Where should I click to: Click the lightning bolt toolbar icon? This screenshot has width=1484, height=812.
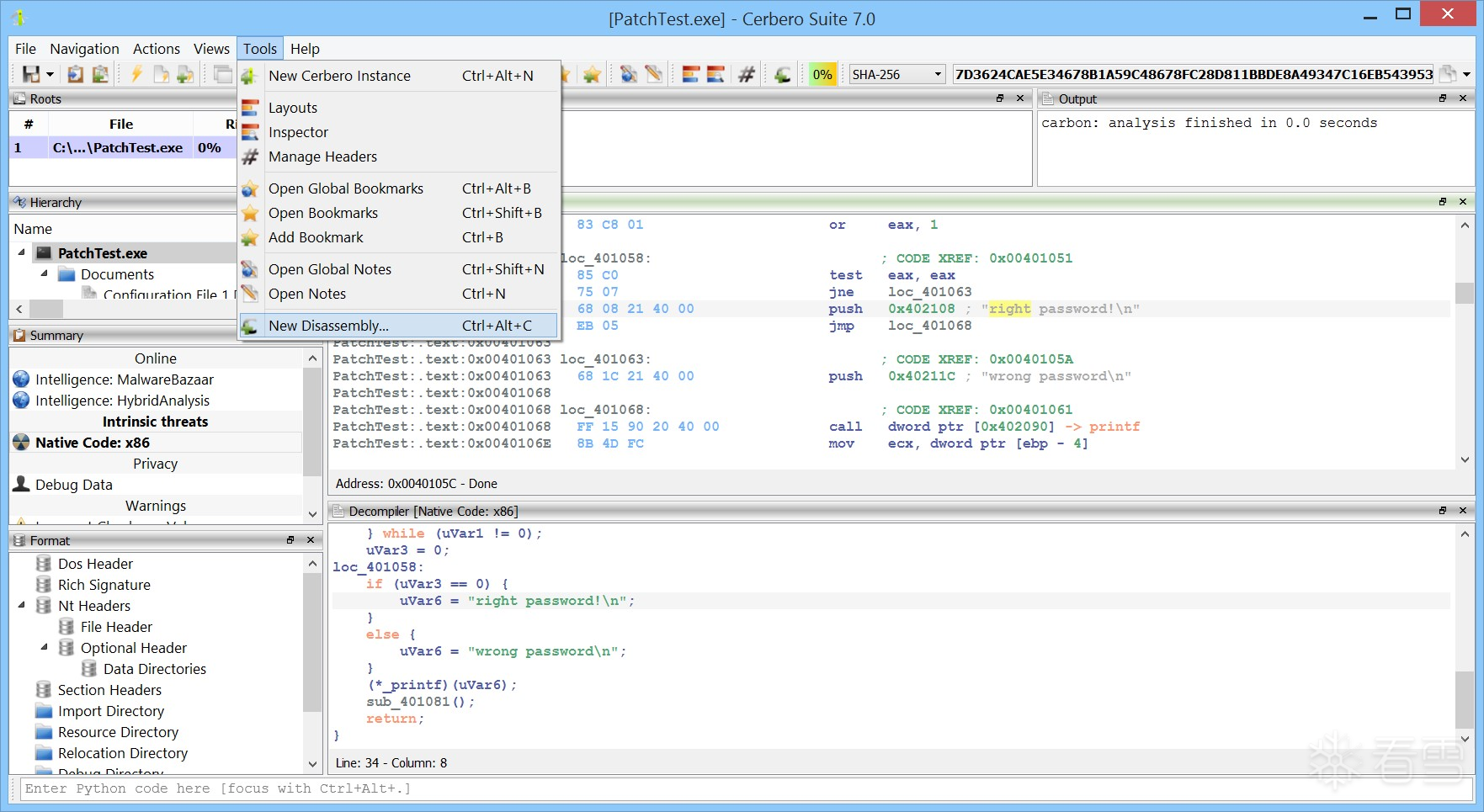(x=136, y=75)
